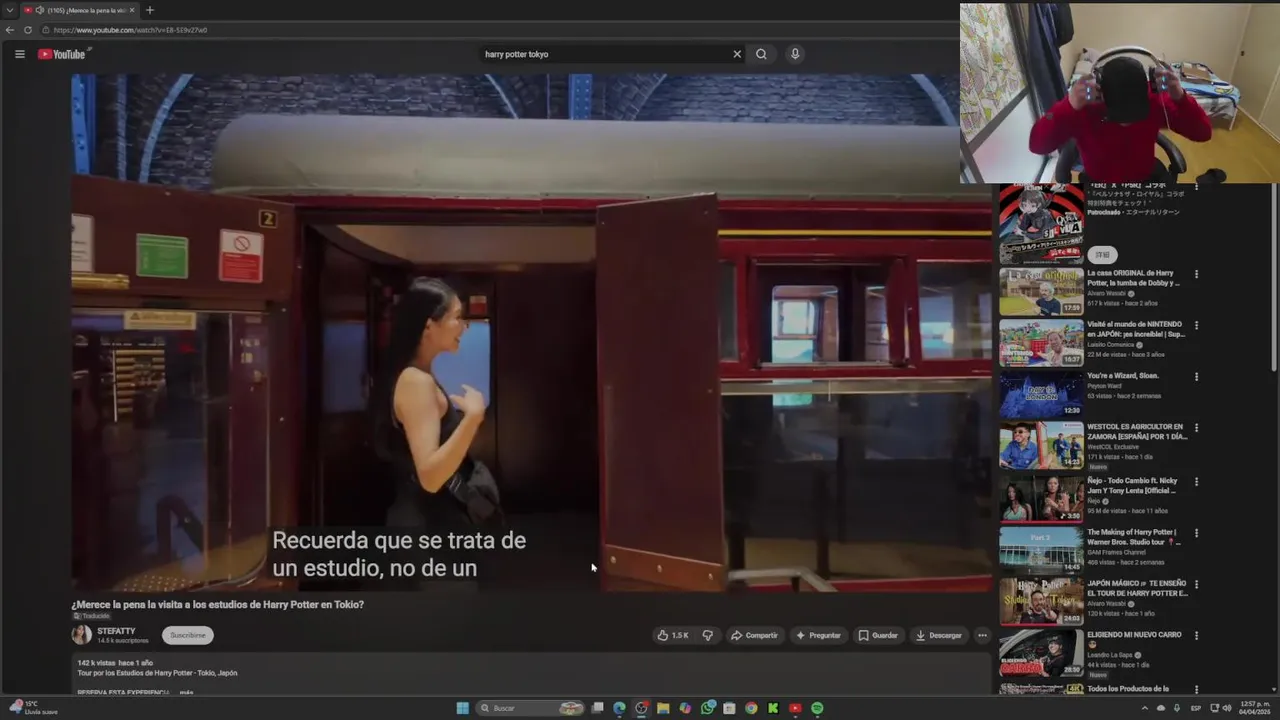Image resolution: width=1280 pixels, height=720 pixels.
Task: Open Spotify from taskbar
Action: point(817,708)
